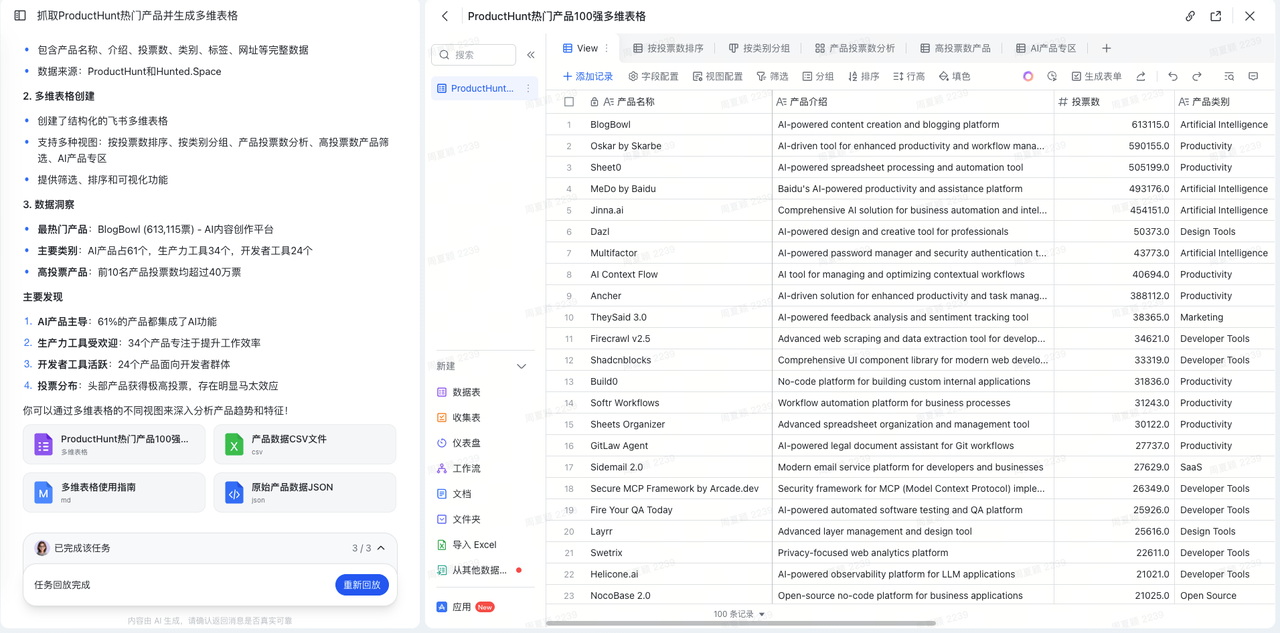Click the undo arrow in the toolbar
The image size is (1280, 633).
[1173, 76]
